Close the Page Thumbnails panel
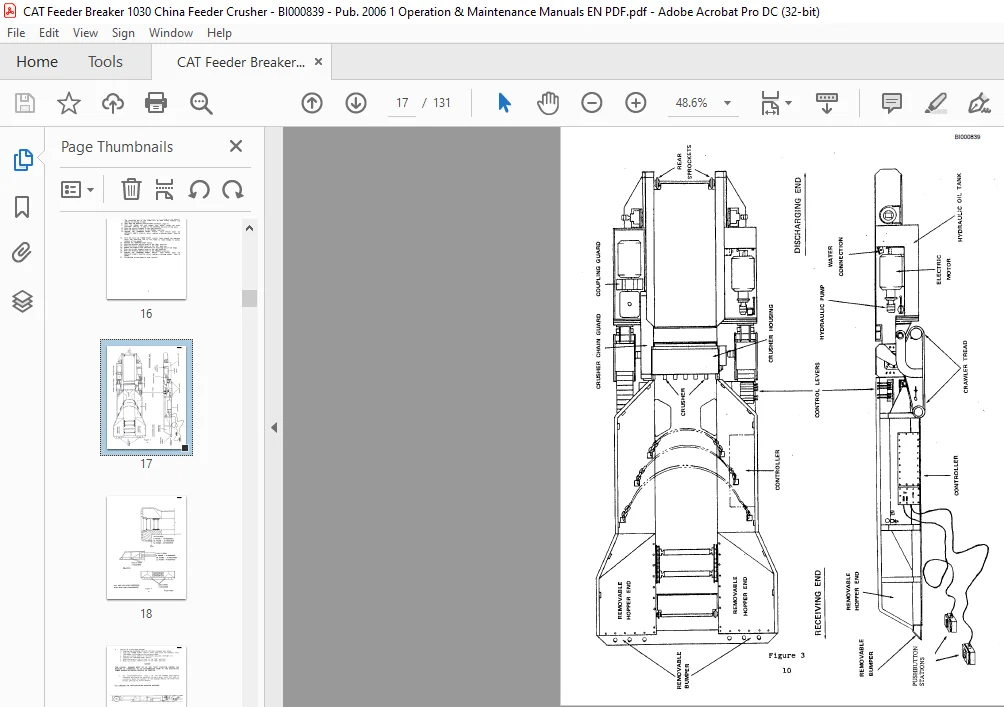1004x707 pixels. pyautogui.click(x=236, y=146)
